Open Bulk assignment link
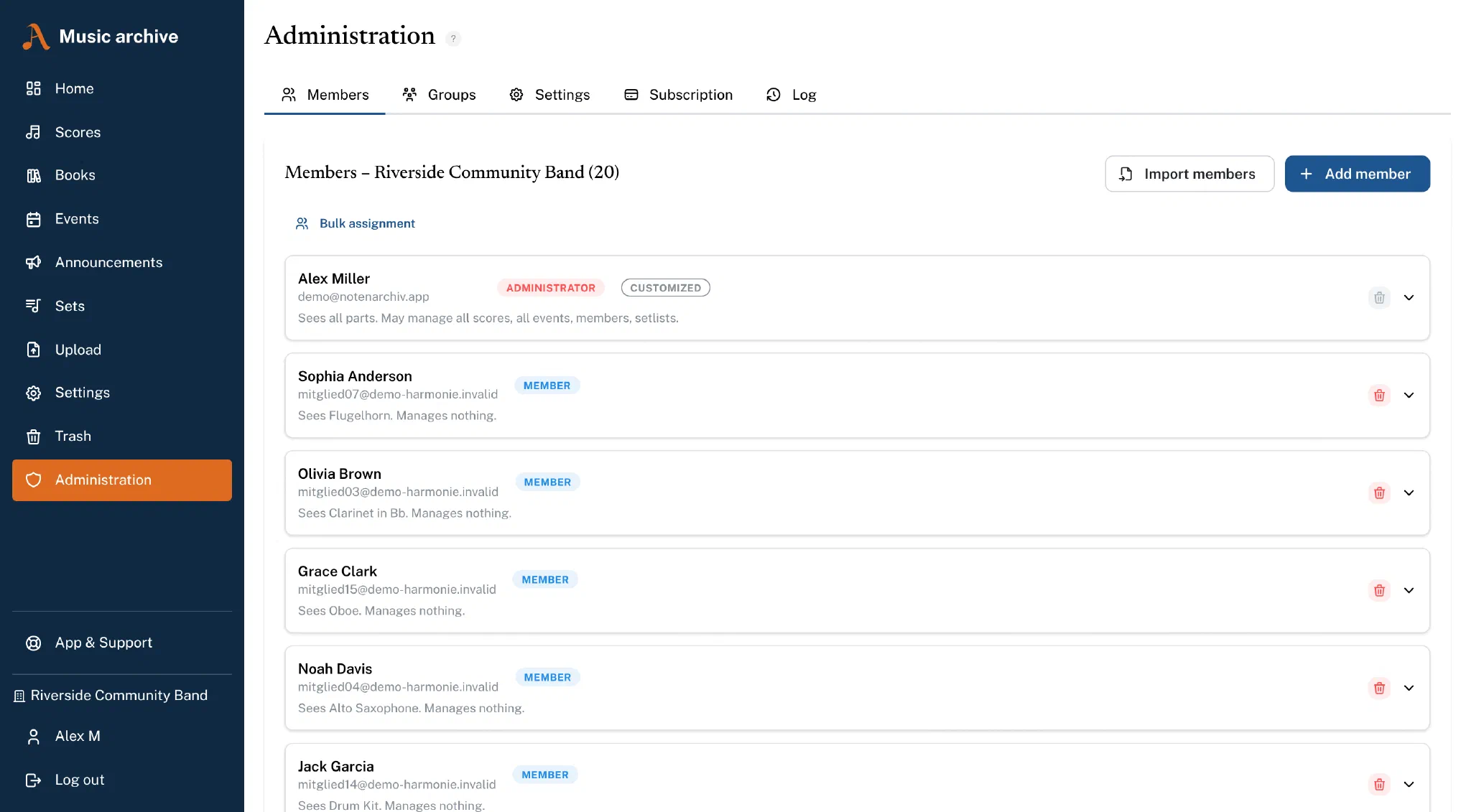Viewport: 1471px width, 812px height. (355, 223)
